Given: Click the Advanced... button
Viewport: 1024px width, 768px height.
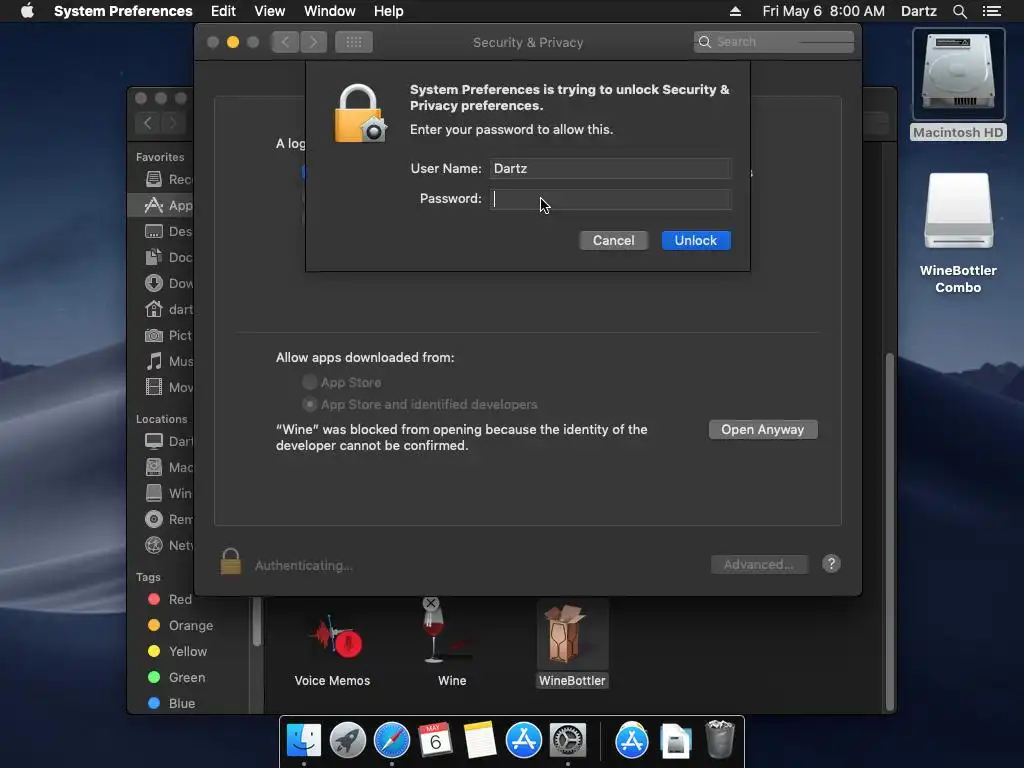Looking at the screenshot, I should [759, 564].
